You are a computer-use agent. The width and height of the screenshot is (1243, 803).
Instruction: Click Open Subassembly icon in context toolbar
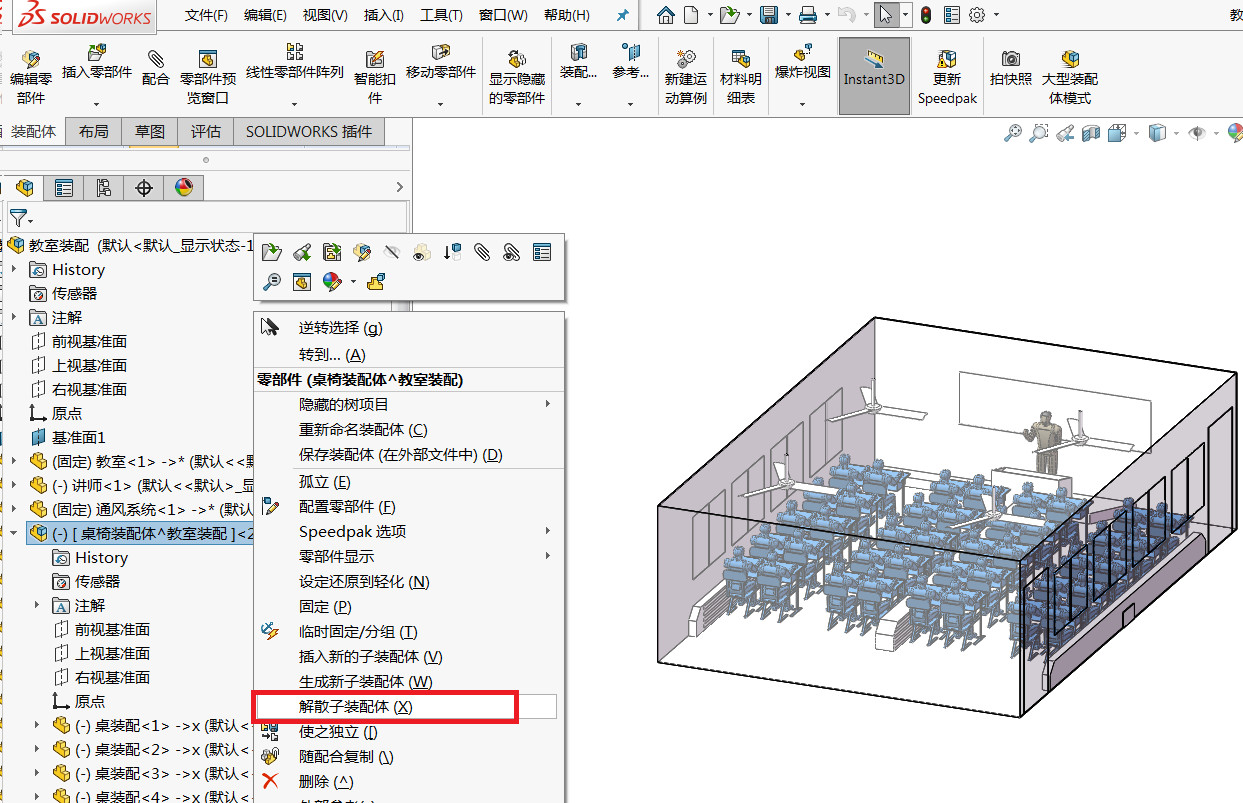(271, 253)
